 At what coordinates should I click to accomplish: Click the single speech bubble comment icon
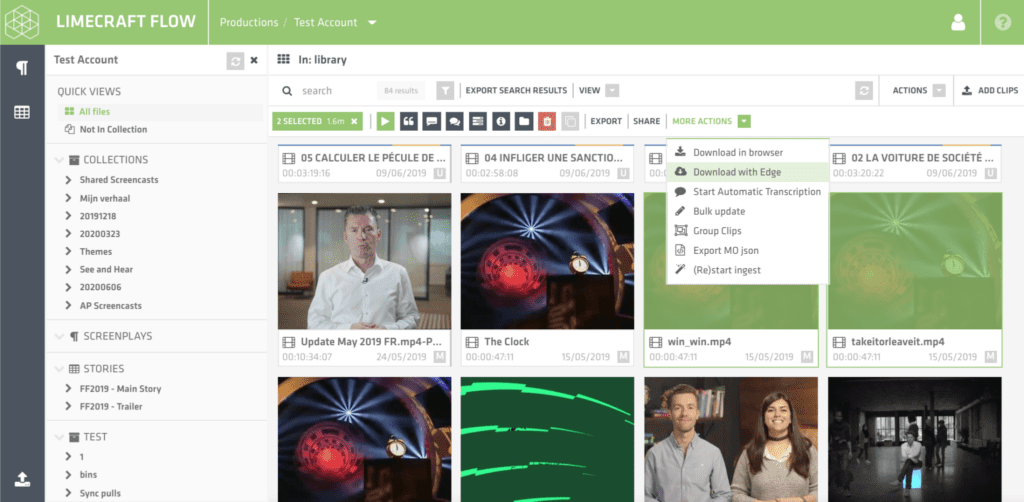coord(432,121)
